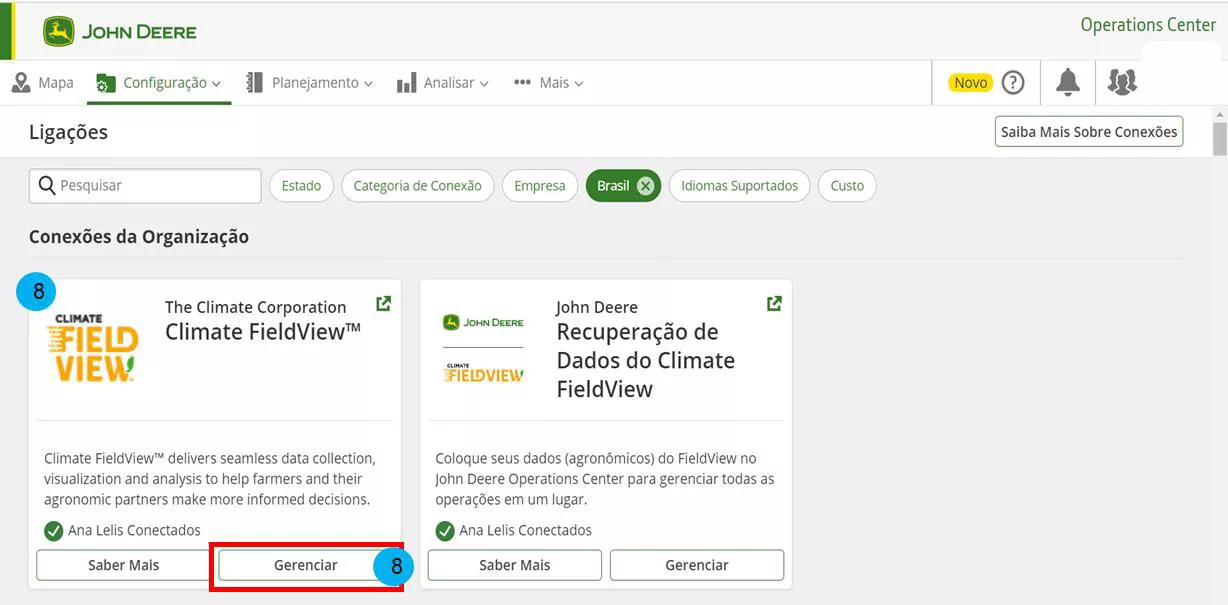1228x605 pixels.
Task: Open the notifications bell
Action: pos(1068,83)
